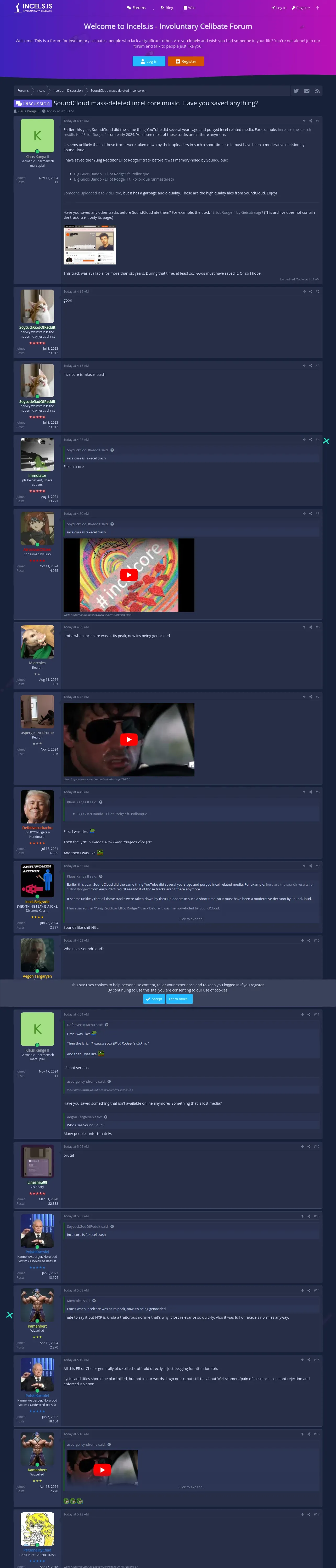Click the up-arrow icon on post #12
The width and height of the screenshot is (336, 1568).
[x=302, y=1147]
